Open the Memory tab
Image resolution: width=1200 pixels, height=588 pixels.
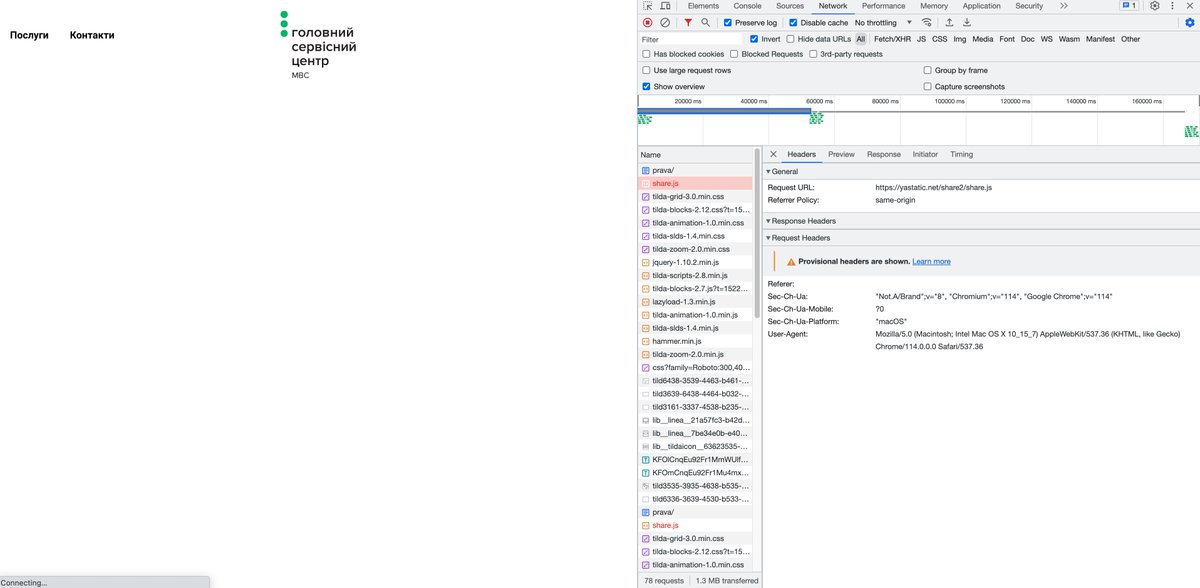[934, 6]
